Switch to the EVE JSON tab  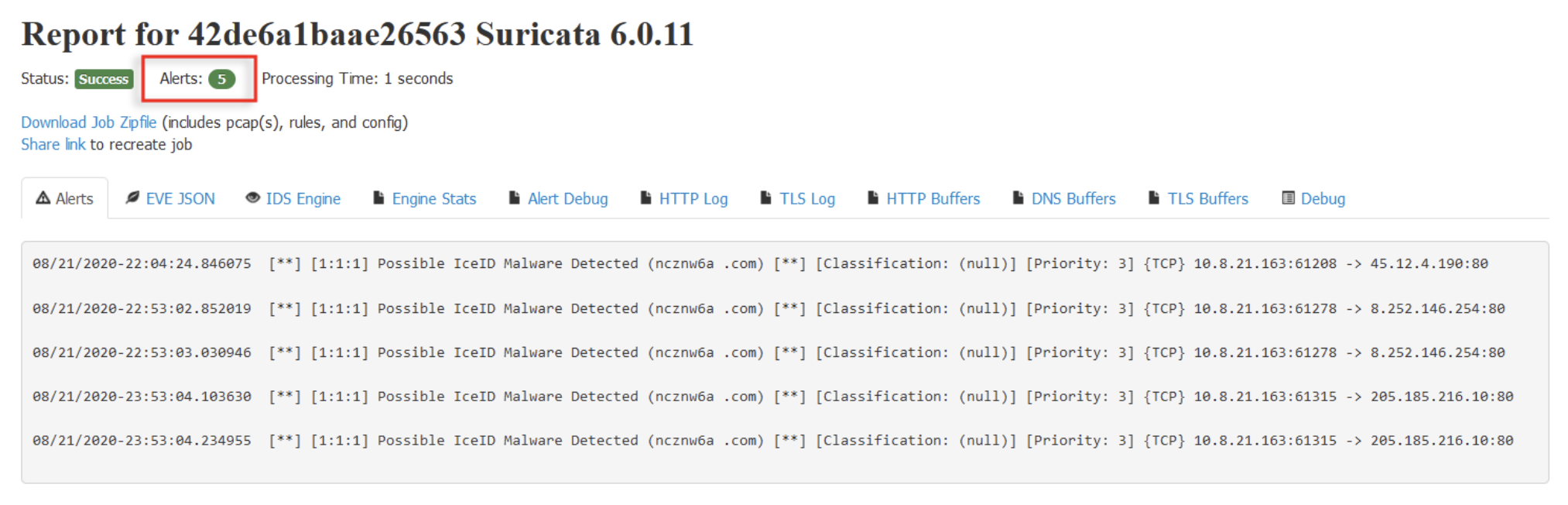coord(170,199)
